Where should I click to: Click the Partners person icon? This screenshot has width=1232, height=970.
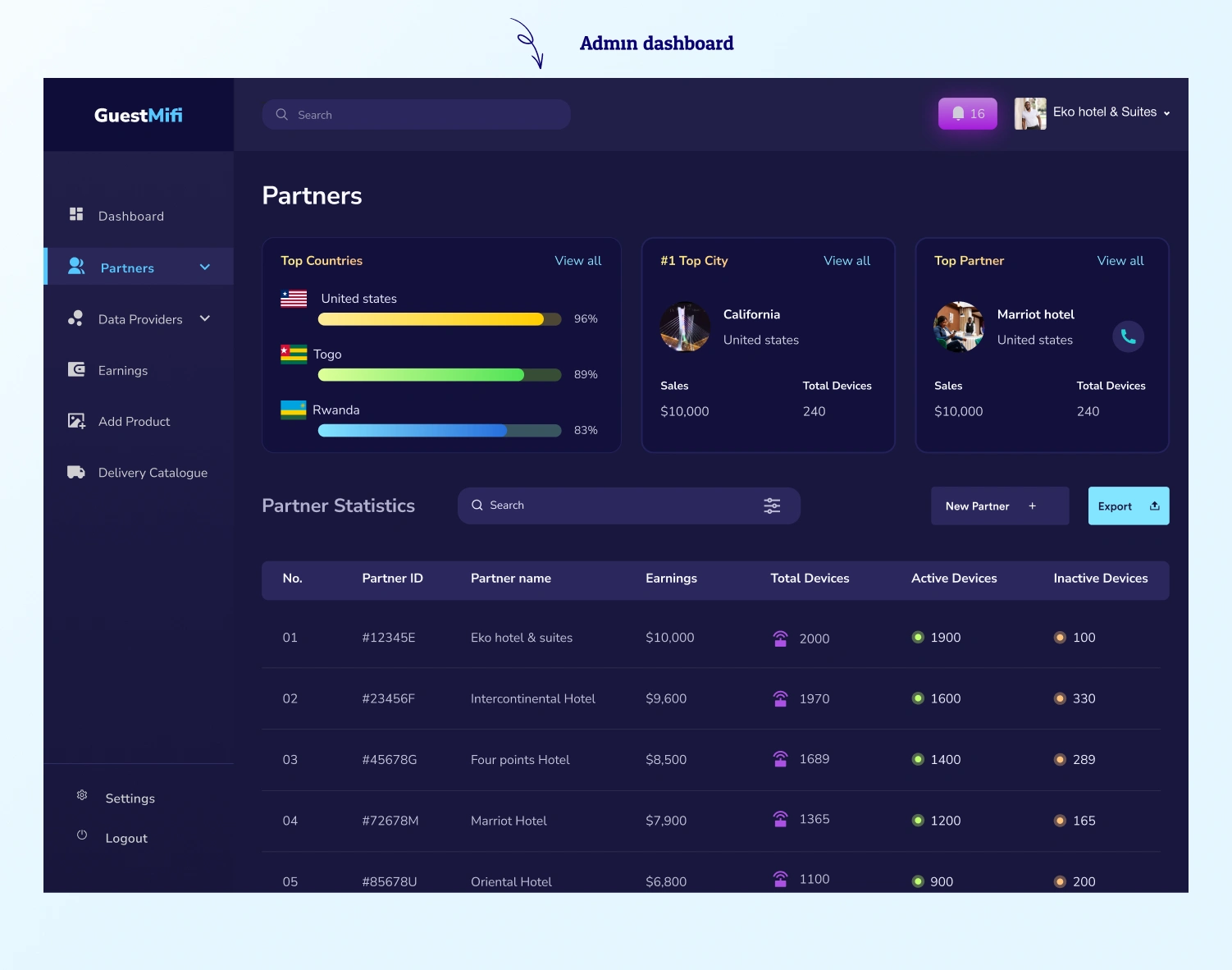76,266
